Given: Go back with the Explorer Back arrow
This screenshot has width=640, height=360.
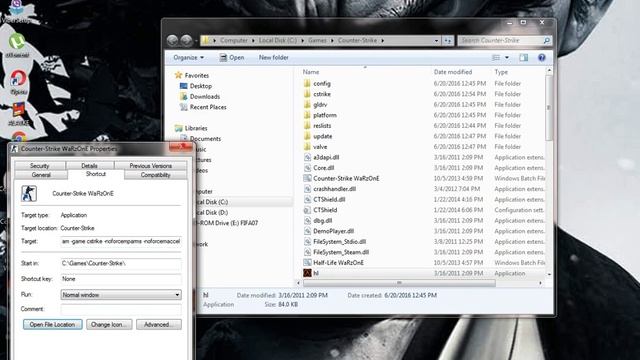Looking at the screenshot, I should pyautogui.click(x=172, y=40).
